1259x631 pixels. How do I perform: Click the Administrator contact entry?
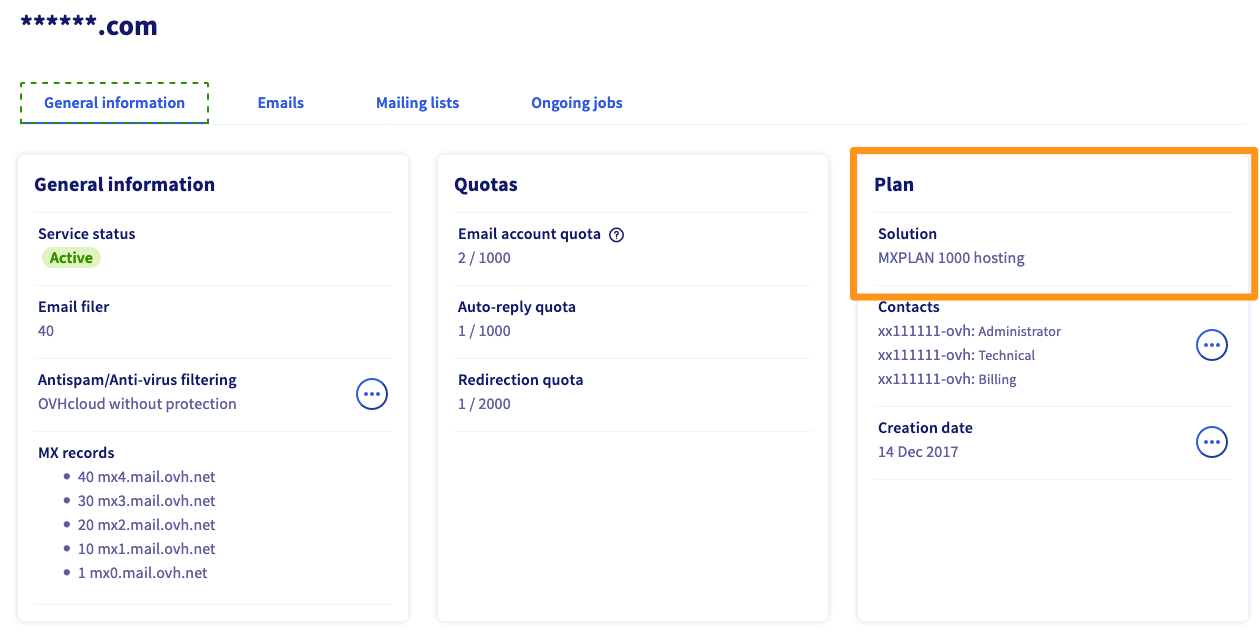(x=969, y=331)
